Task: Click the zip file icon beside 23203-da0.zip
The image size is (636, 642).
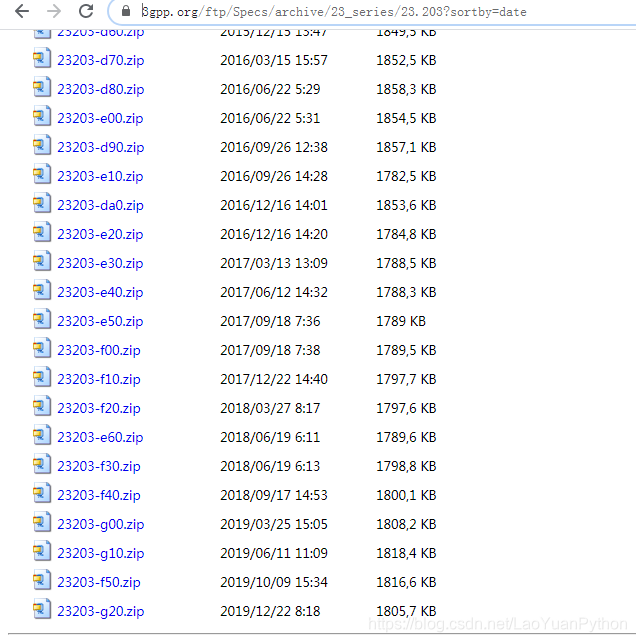Action: click(x=42, y=203)
